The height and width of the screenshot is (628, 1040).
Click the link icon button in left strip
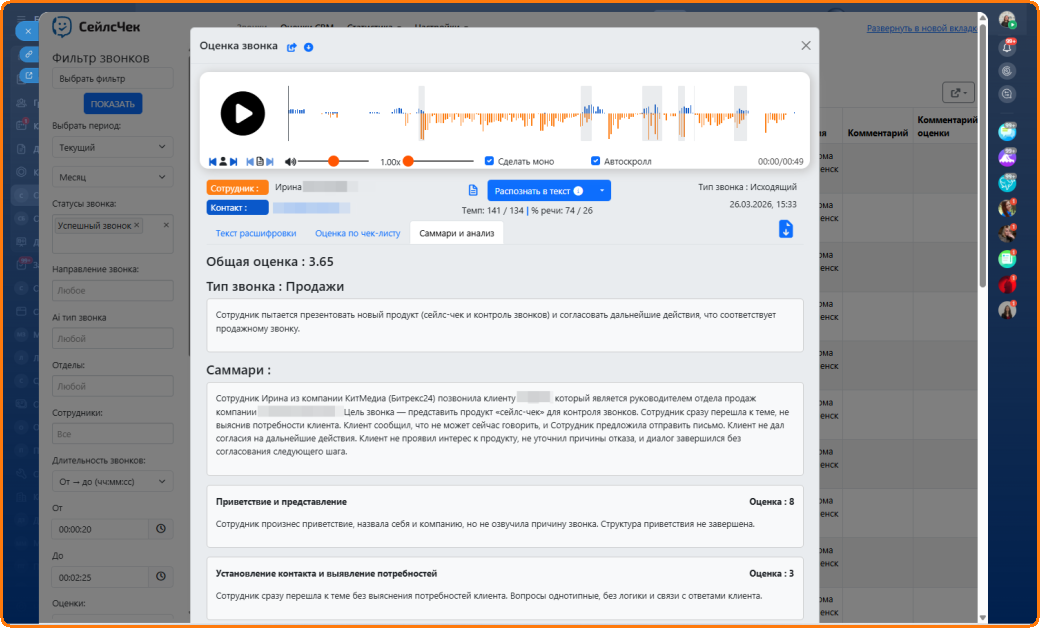[x=29, y=54]
